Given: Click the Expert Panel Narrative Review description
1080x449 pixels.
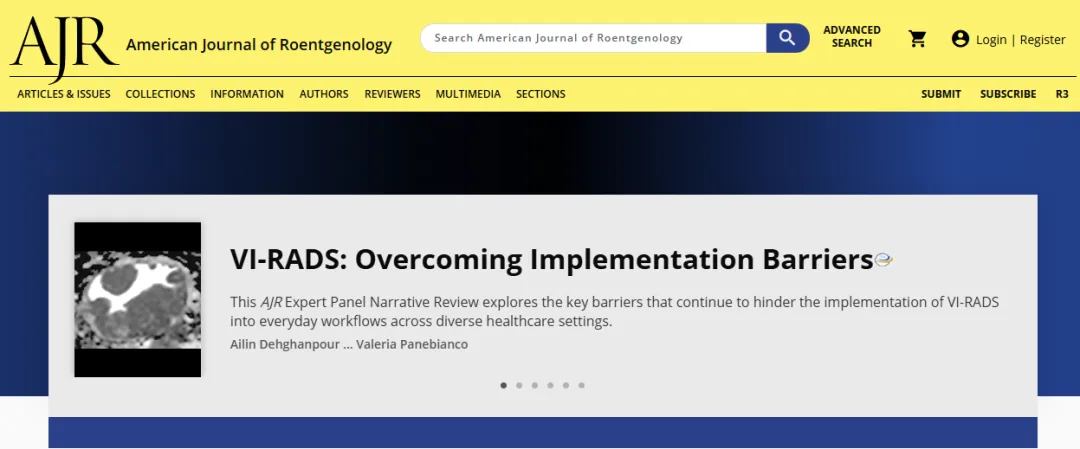Looking at the screenshot, I should tap(614, 311).
